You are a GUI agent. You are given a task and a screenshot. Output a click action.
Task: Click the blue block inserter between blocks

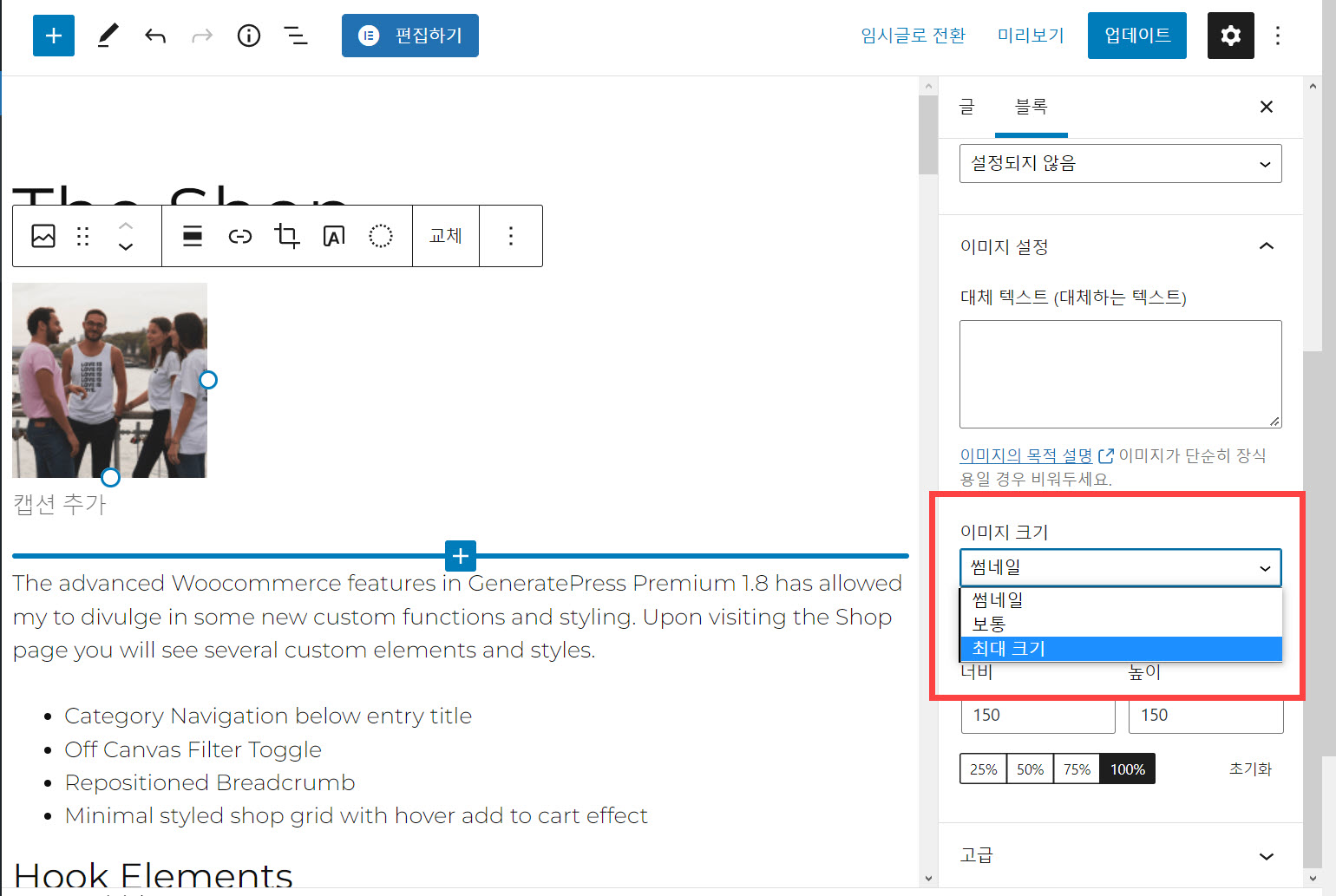click(x=460, y=556)
